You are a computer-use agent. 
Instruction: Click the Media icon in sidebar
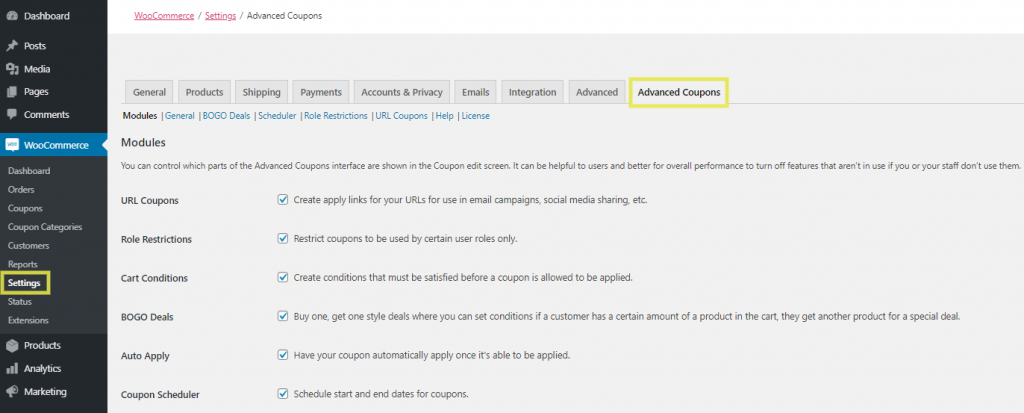[12, 69]
